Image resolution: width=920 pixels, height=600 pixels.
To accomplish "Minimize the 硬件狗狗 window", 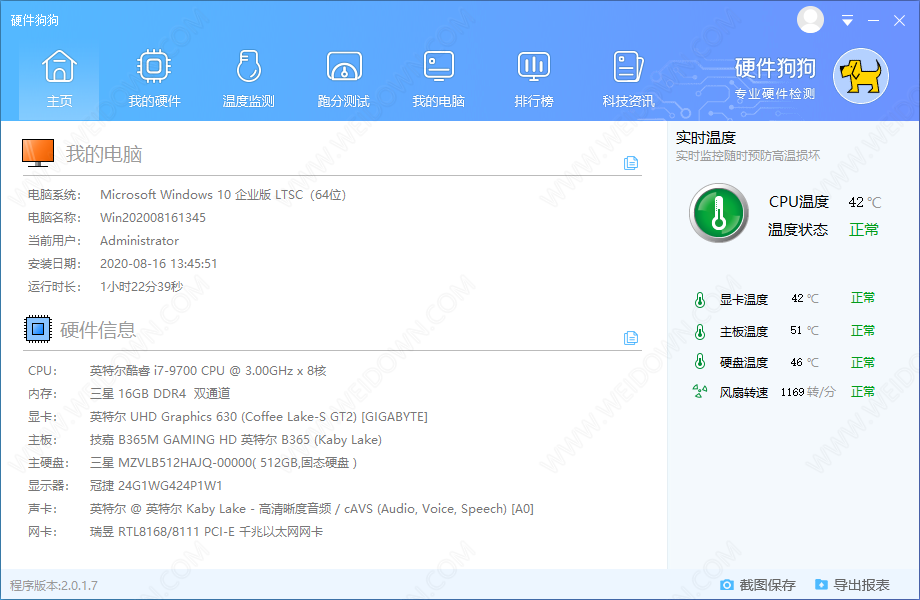I will [874, 21].
